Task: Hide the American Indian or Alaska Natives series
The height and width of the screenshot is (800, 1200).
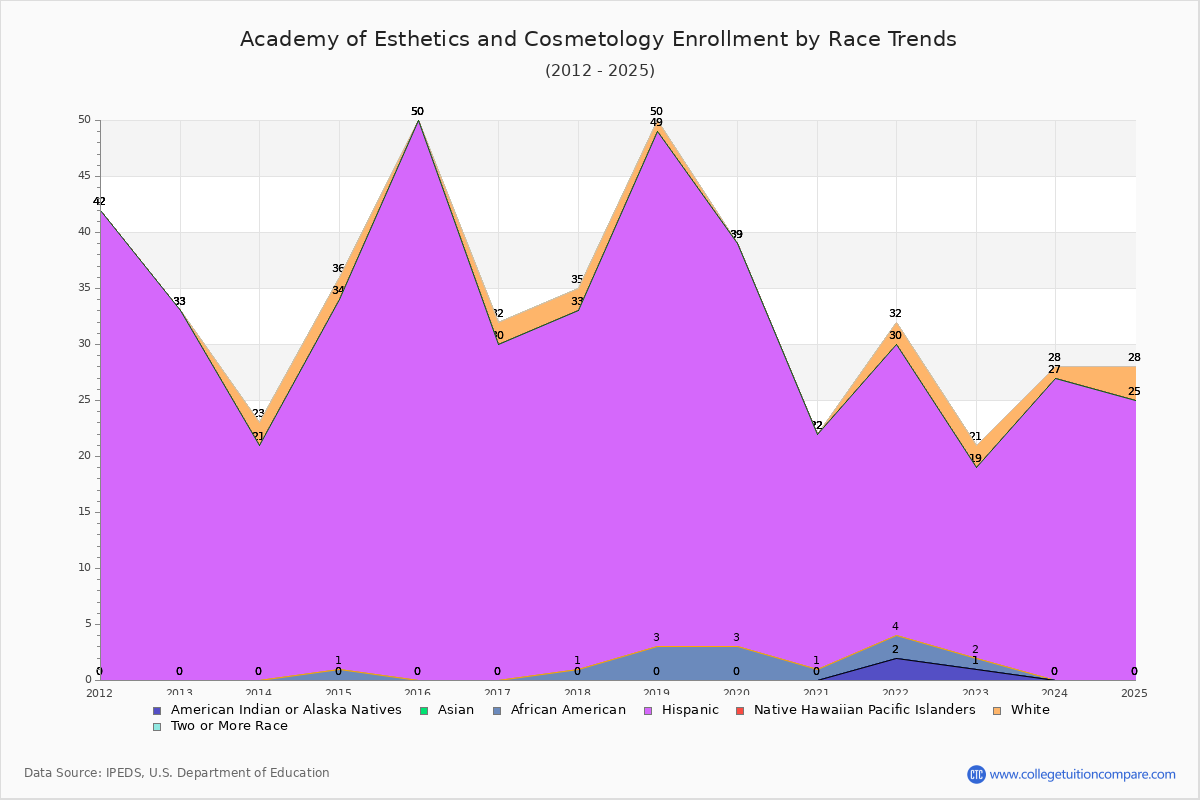Action: click(x=286, y=710)
